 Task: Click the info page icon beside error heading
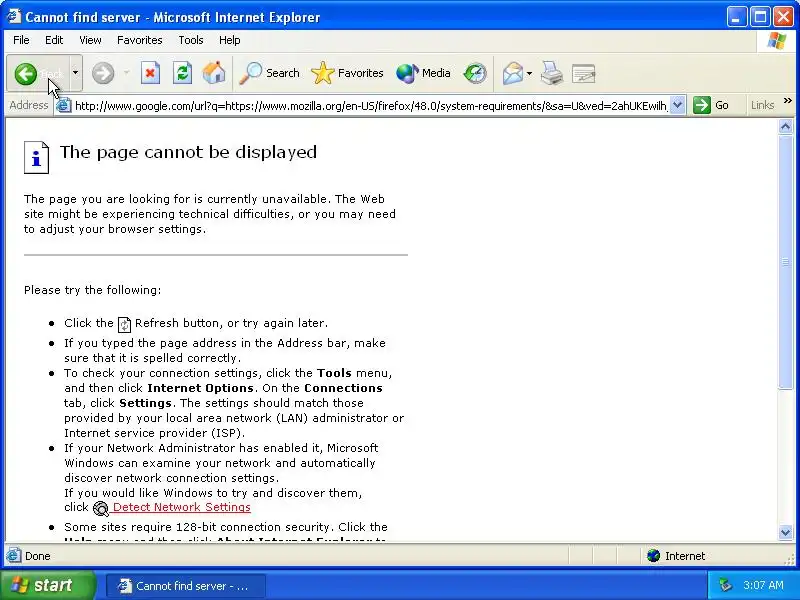pyautogui.click(x=36, y=157)
